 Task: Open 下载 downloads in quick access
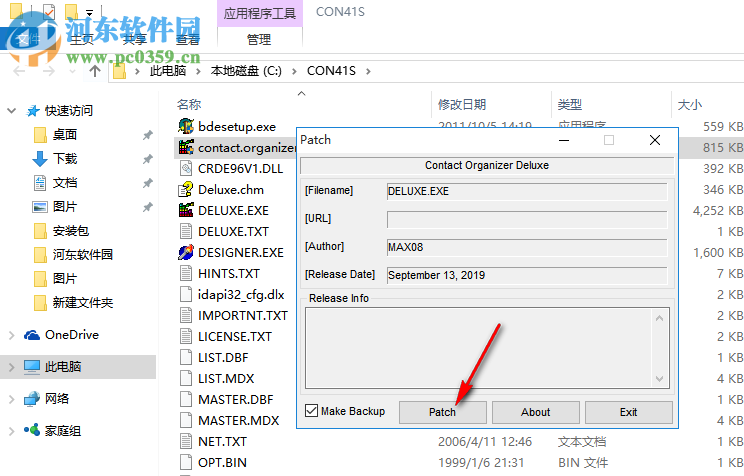click(x=65, y=159)
